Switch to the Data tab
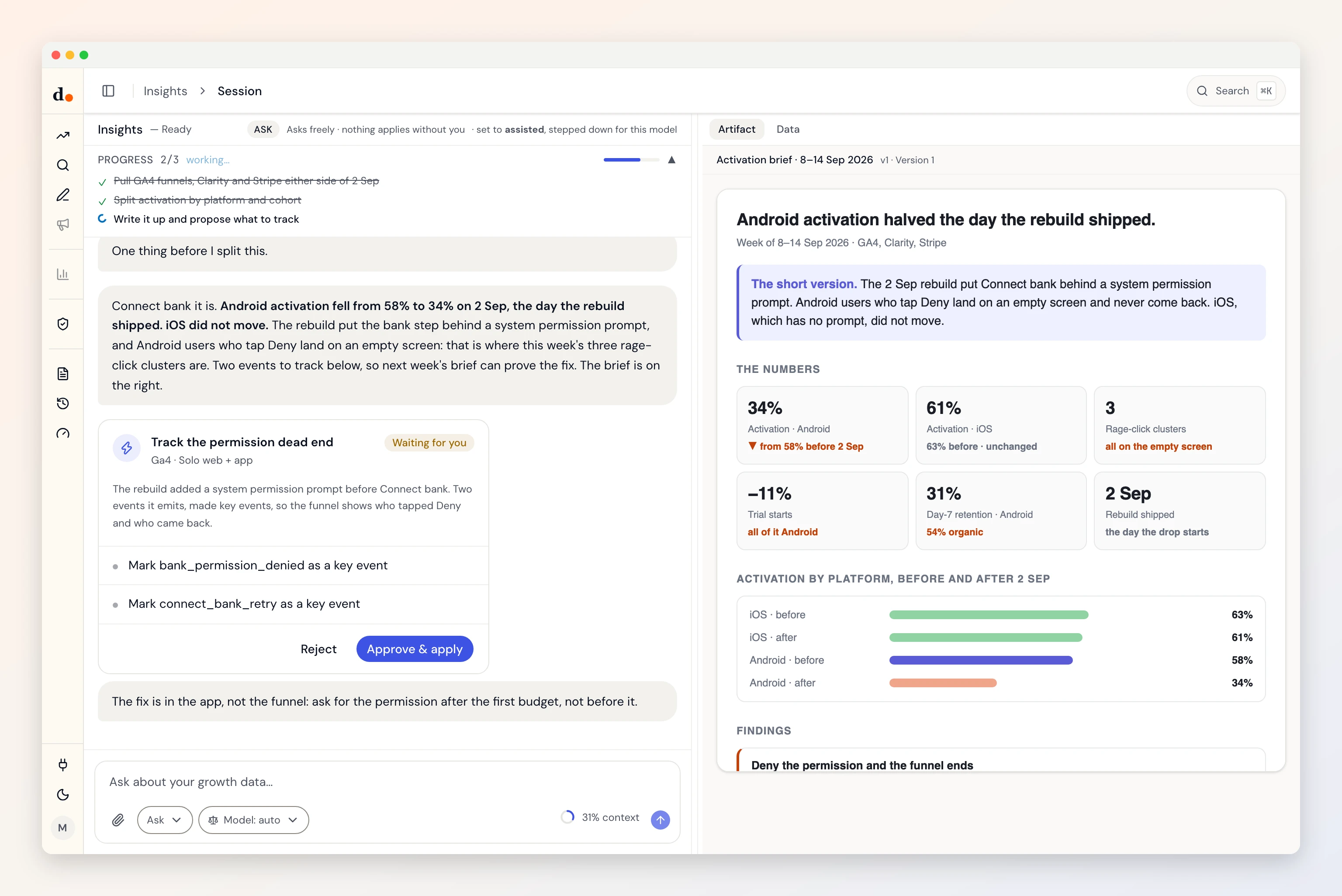 [788, 129]
